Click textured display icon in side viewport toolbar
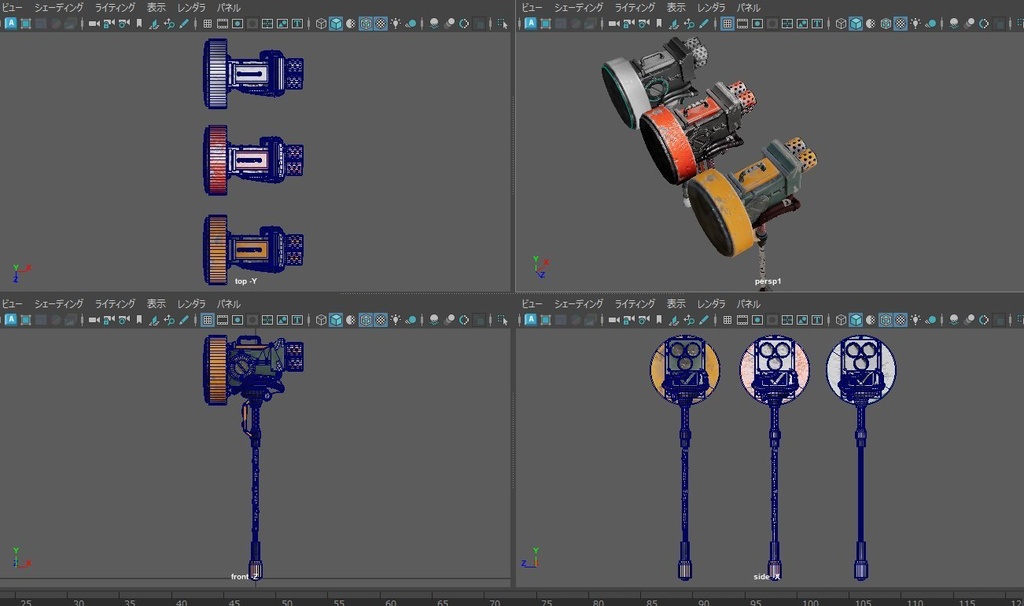 tap(900, 322)
